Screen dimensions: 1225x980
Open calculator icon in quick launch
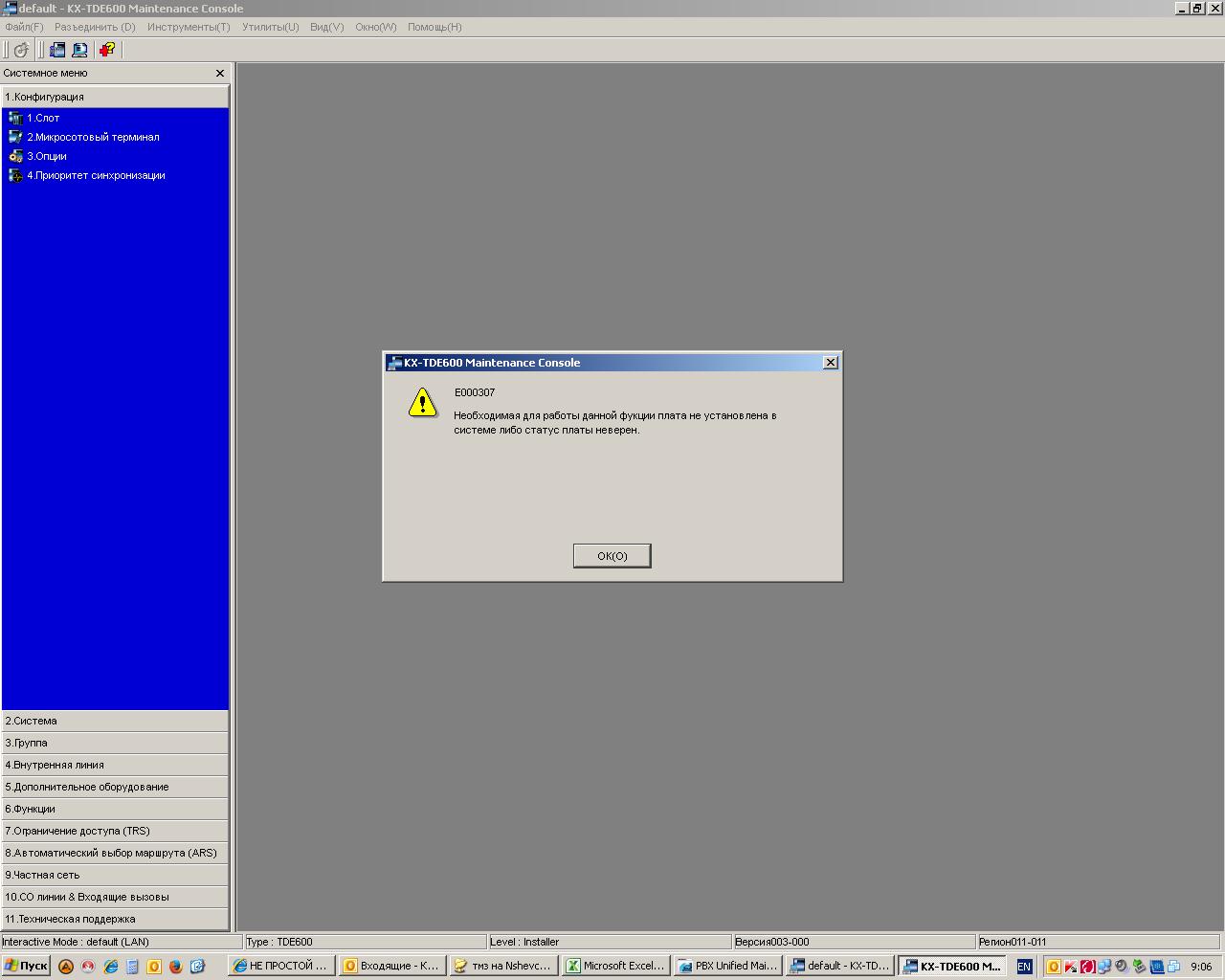tap(132, 967)
